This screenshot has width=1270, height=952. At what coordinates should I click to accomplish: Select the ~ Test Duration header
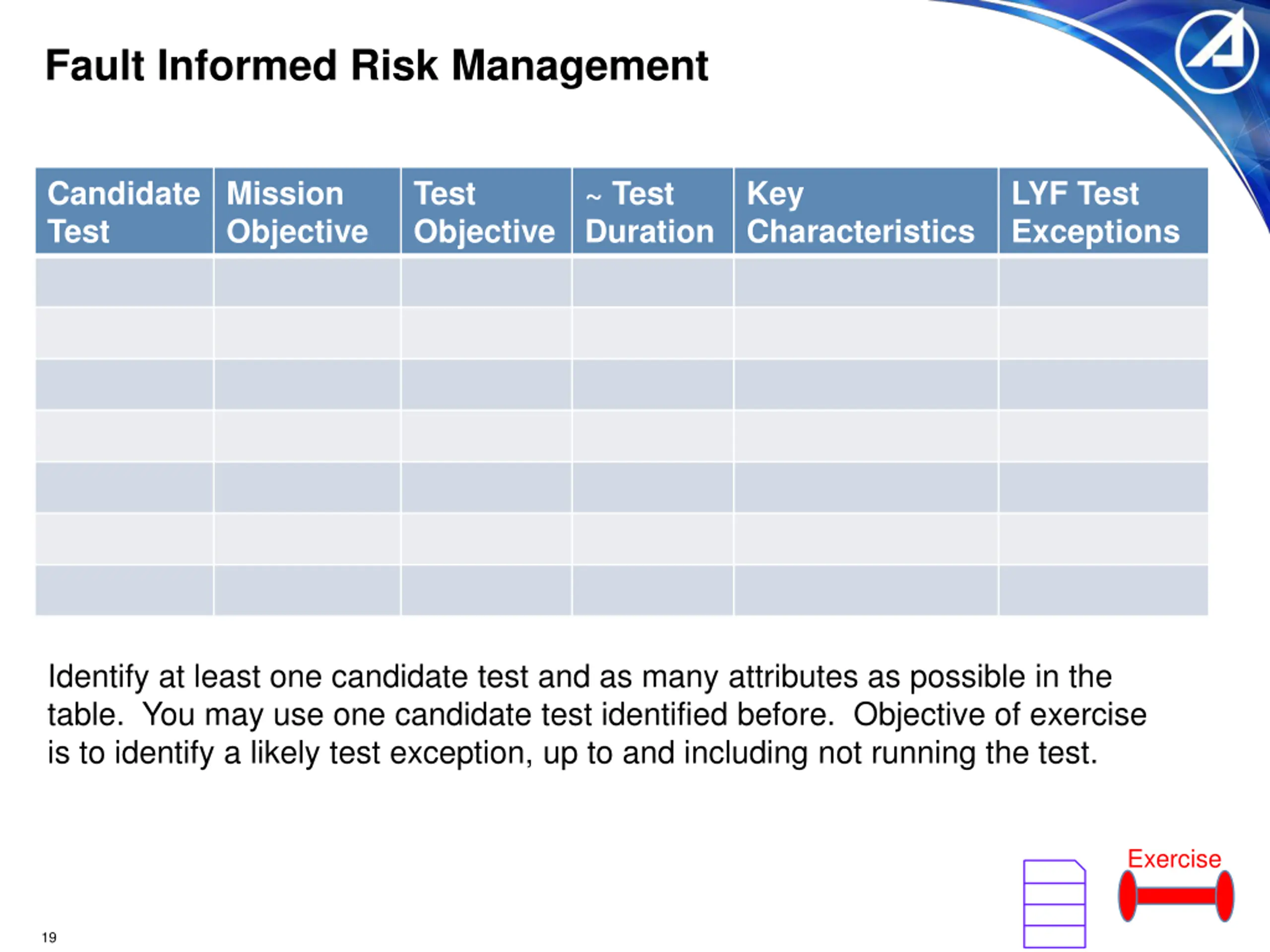(653, 211)
